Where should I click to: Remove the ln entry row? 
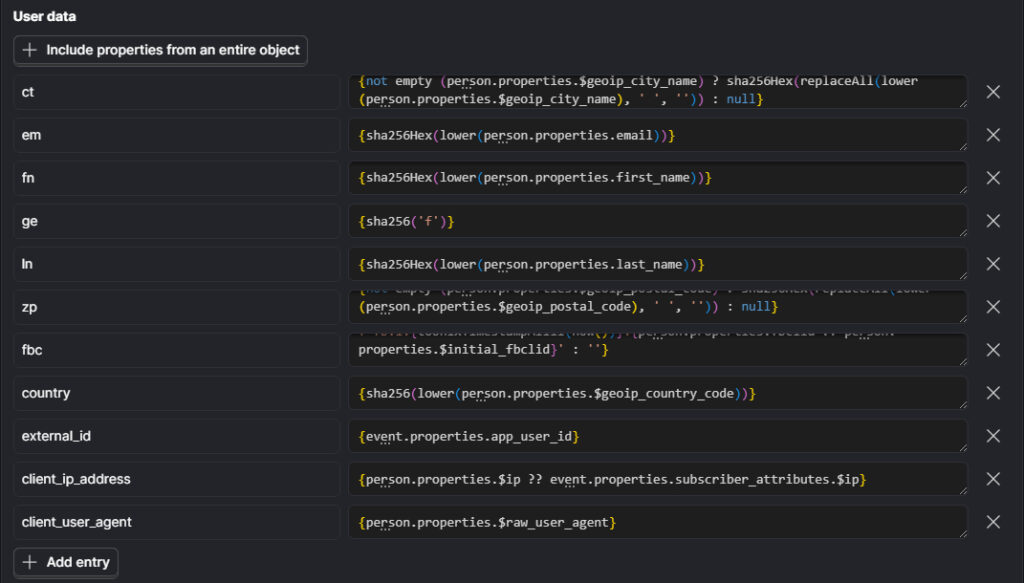coord(993,264)
